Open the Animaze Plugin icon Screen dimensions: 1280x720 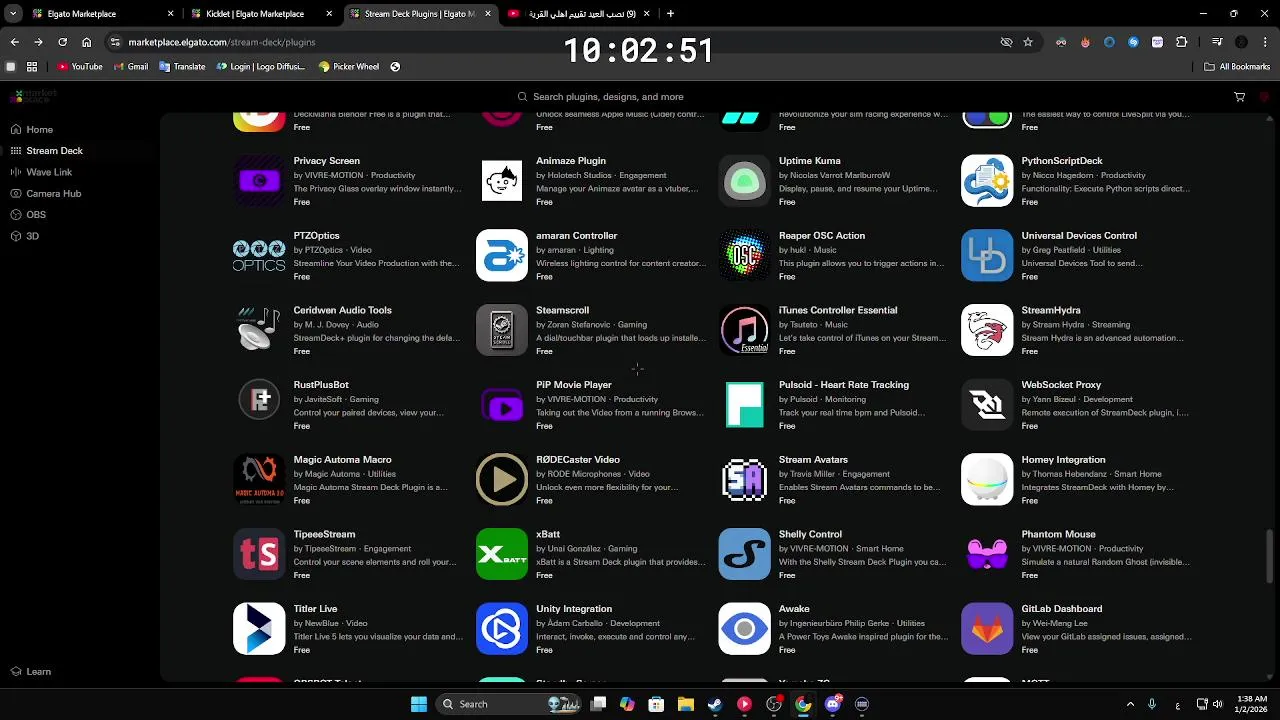pyautogui.click(x=502, y=181)
